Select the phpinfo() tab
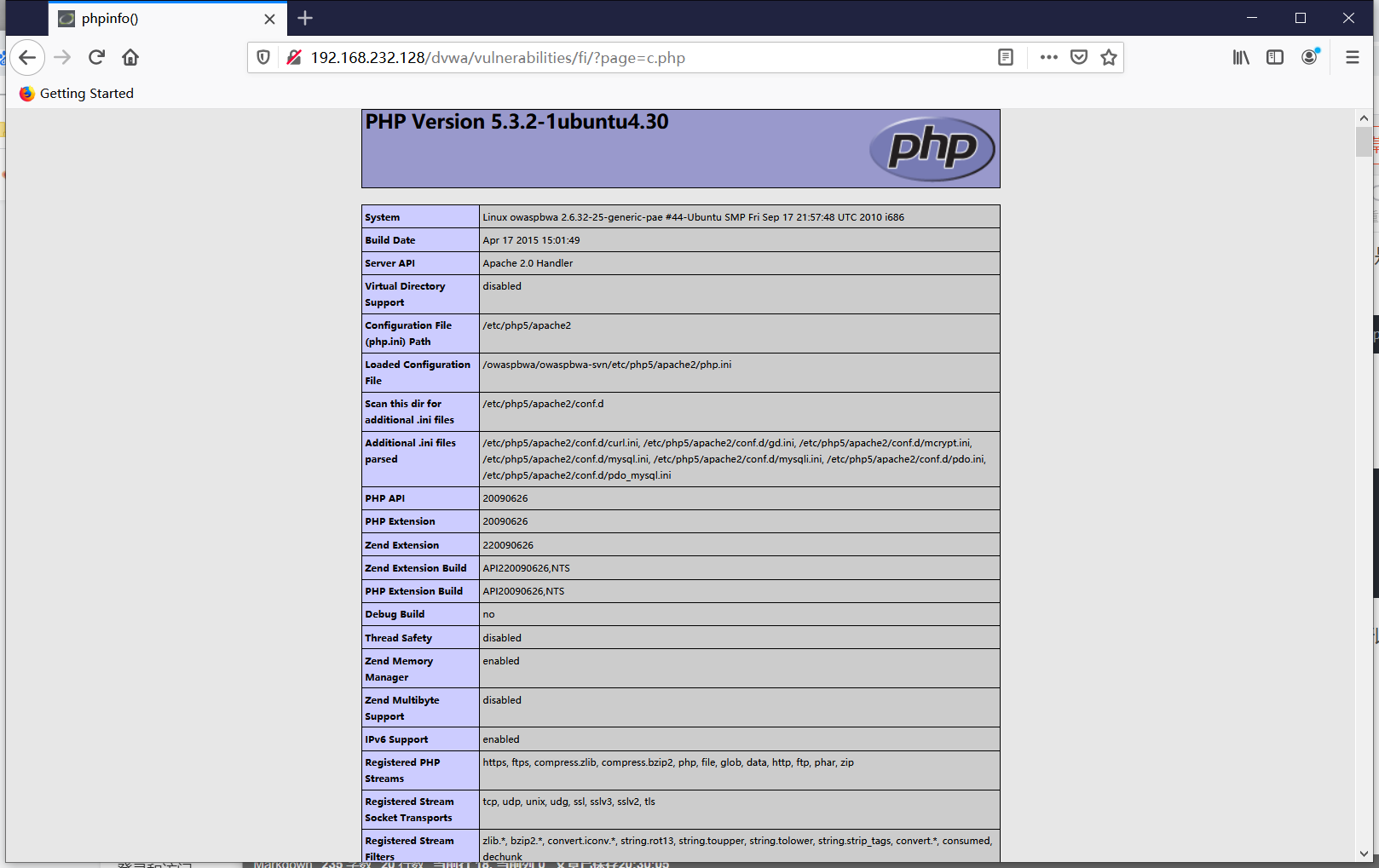Screen dimensions: 1379x868 coord(167,19)
